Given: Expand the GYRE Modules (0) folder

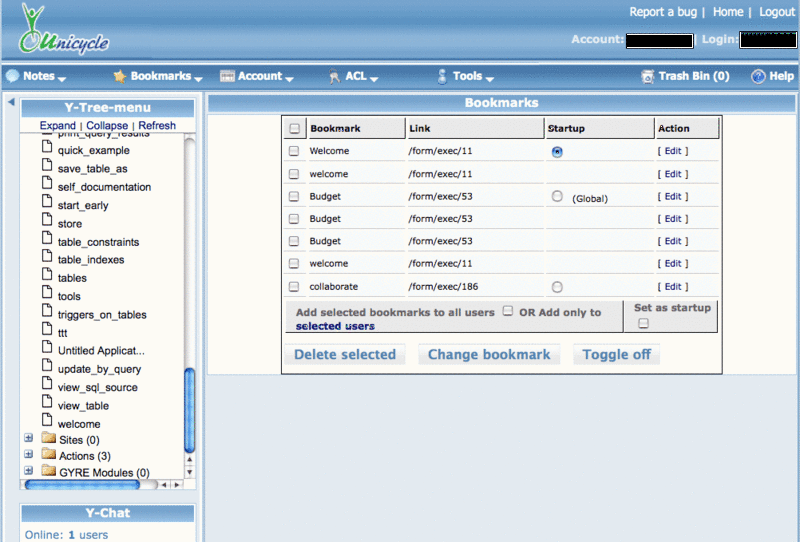Looking at the screenshot, I should (28, 471).
